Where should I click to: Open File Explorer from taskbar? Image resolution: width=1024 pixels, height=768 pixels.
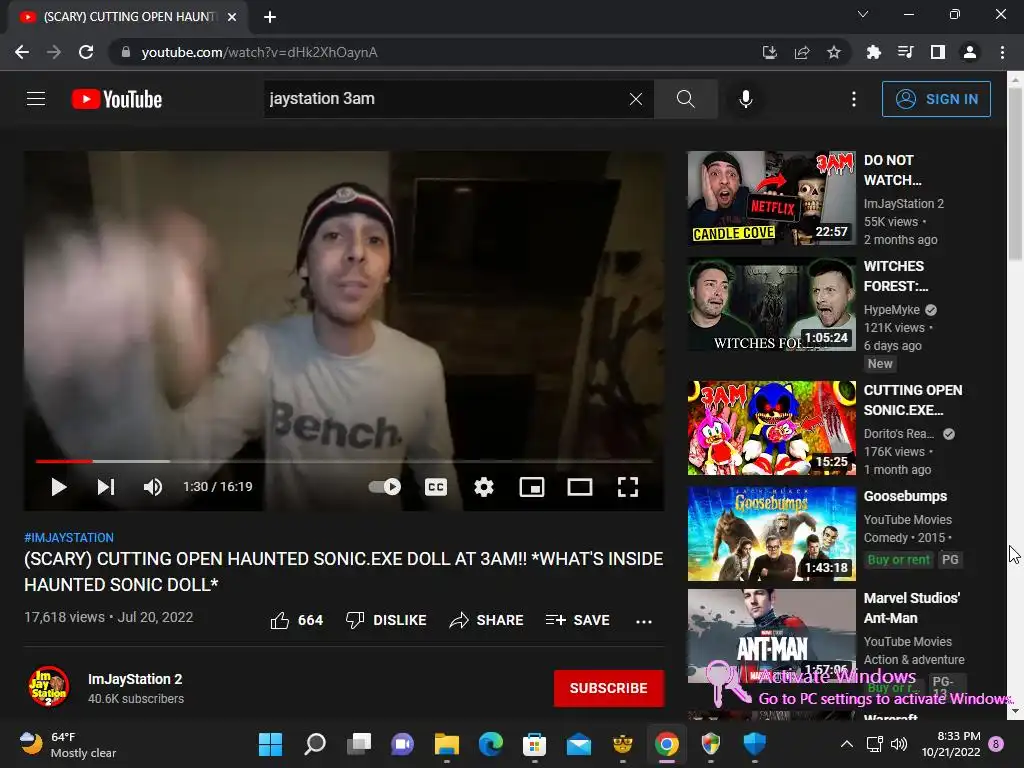(x=447, y=744)
